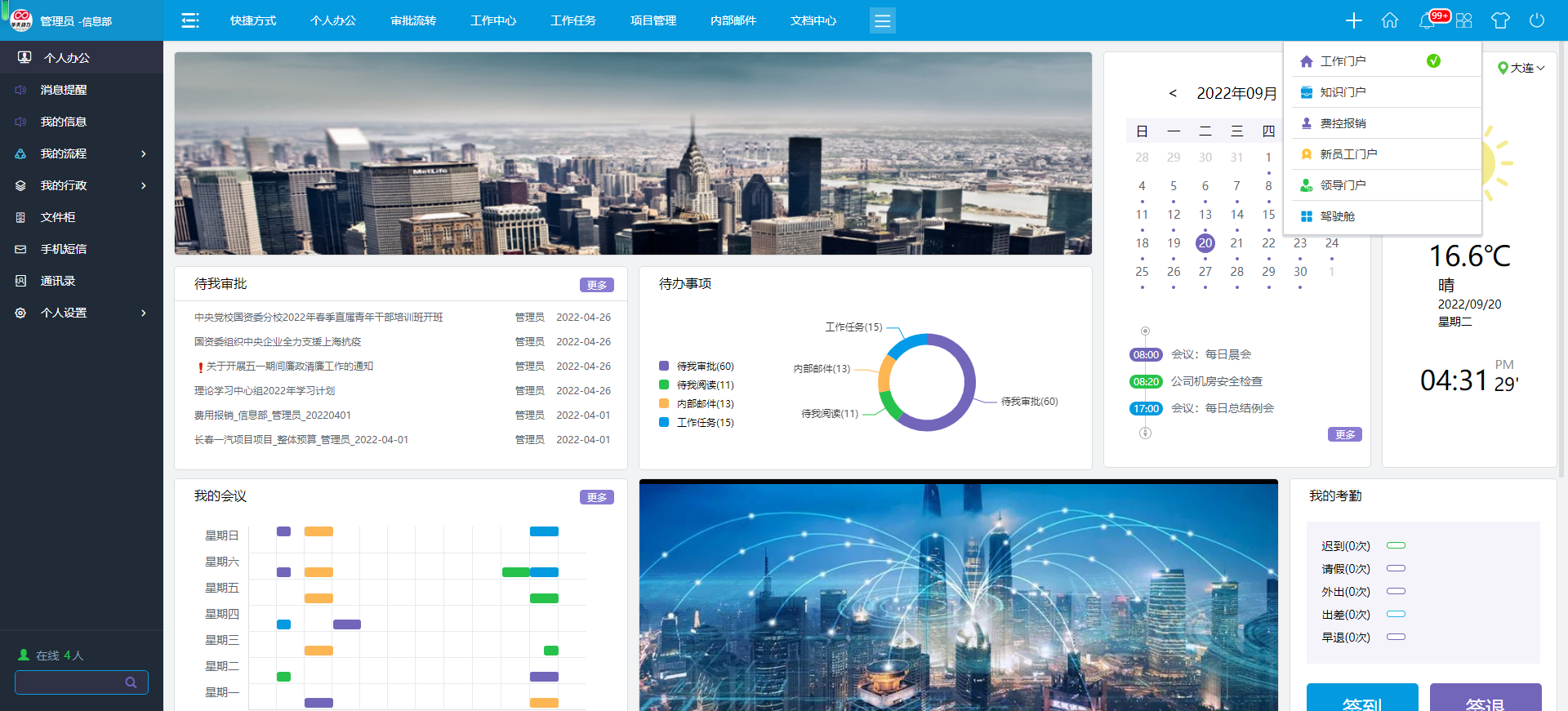
Task: Open the 大连 city dropdown
Action: coord(1521,68)
